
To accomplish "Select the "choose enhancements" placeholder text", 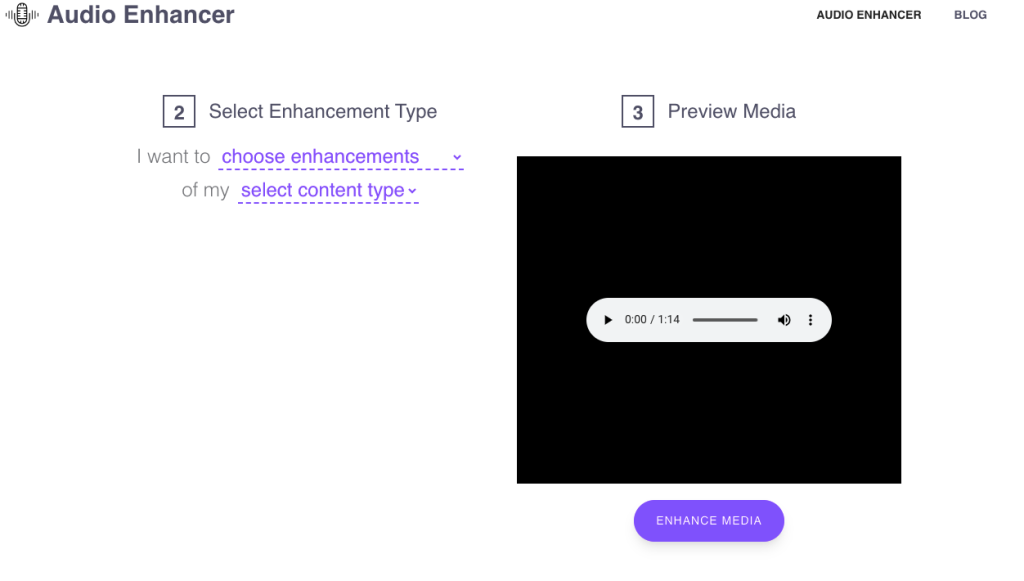I will point(320,156).
